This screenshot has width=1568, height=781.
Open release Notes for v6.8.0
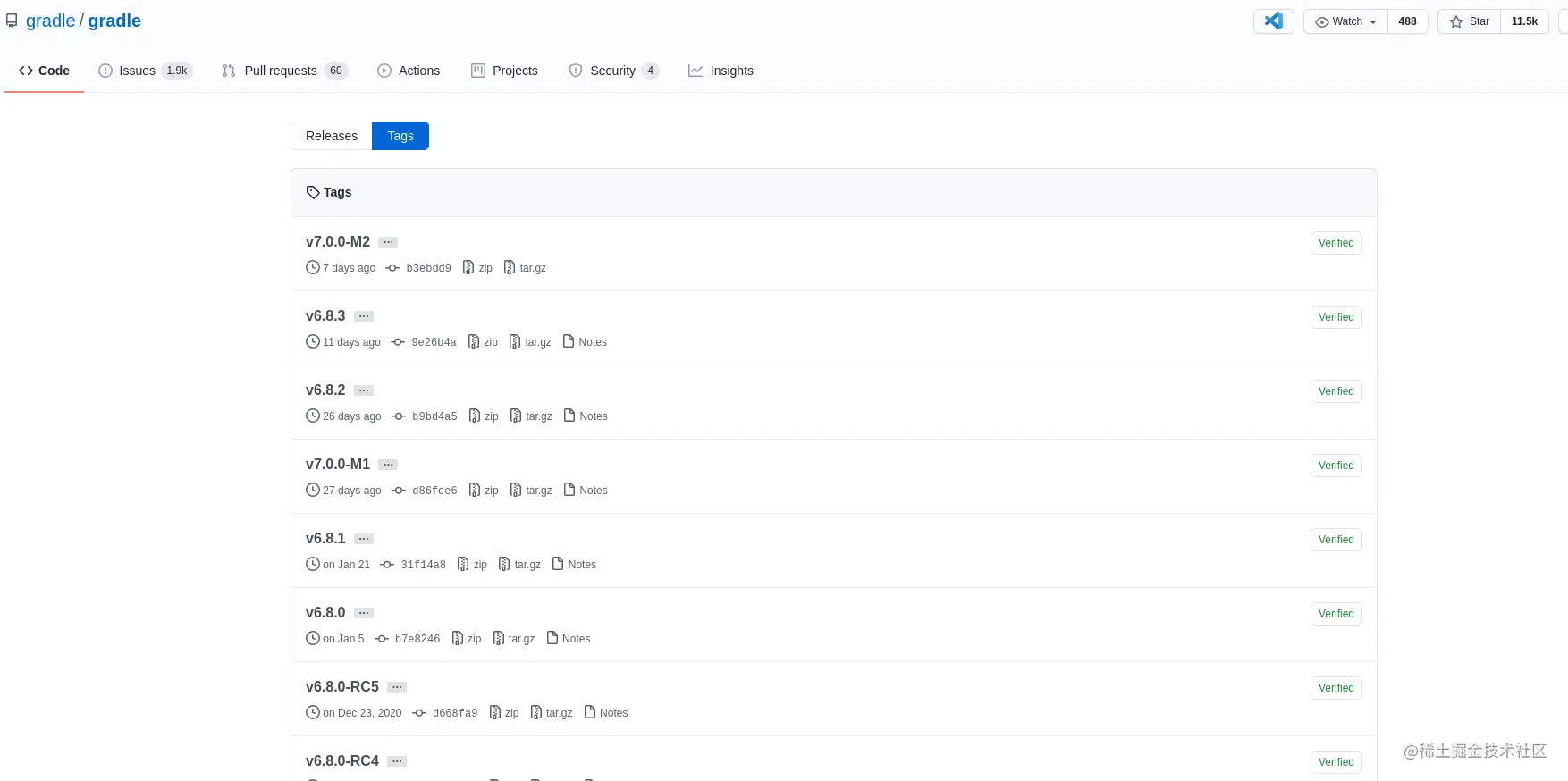coord(569,639)
